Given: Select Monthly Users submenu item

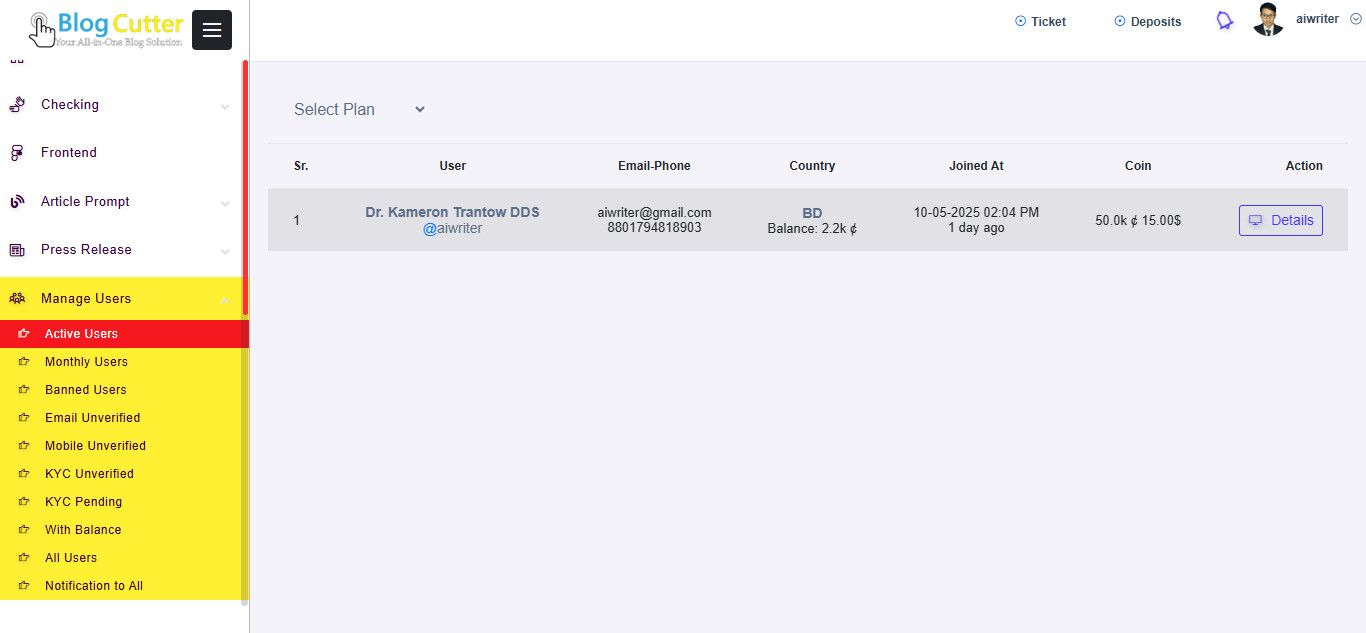Looking at the screenshot, I should tap(122, 362).
